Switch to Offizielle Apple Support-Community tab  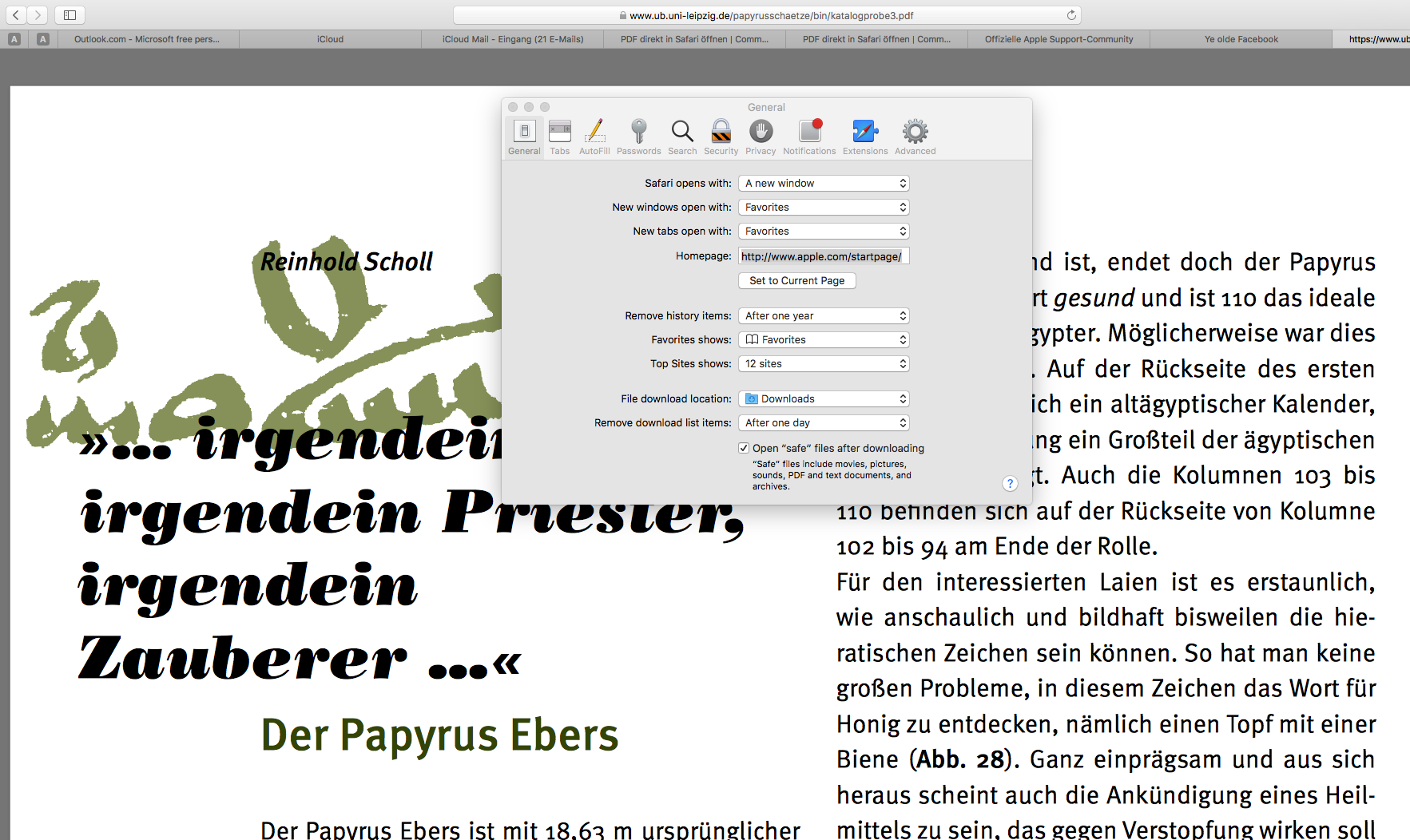coord(1058,39)
